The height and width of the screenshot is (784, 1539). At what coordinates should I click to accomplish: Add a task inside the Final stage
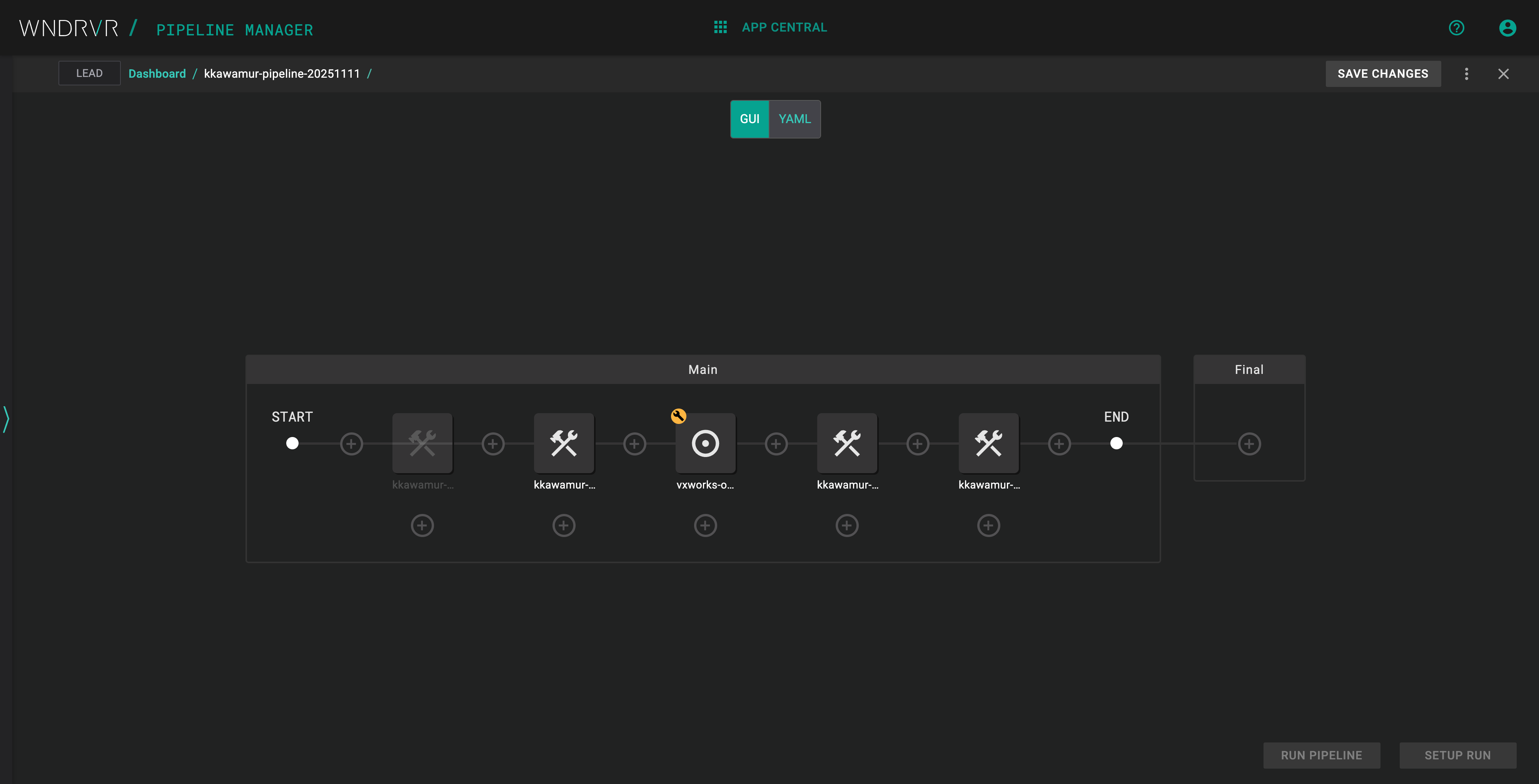(x=1249, y=444)
